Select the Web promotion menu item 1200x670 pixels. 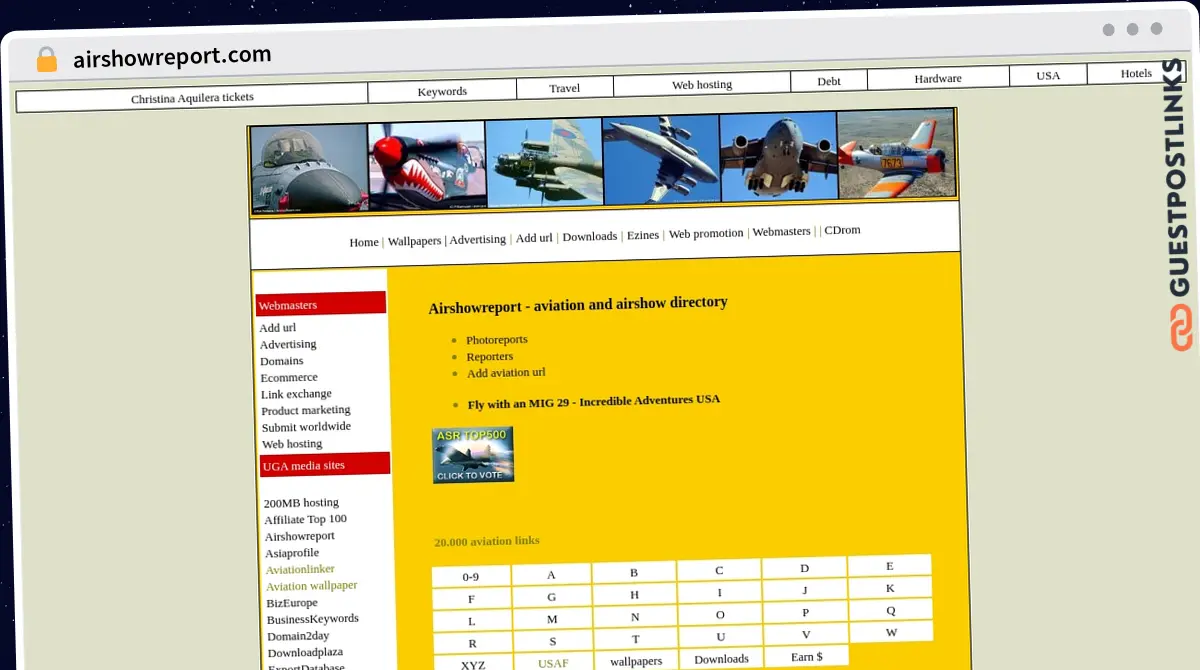click(x=706, y=233)
